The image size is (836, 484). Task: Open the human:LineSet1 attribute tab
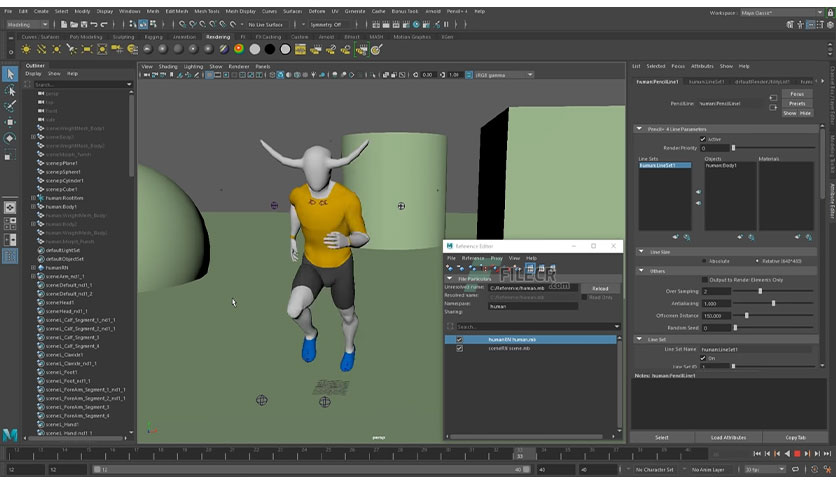click(706, 82)
